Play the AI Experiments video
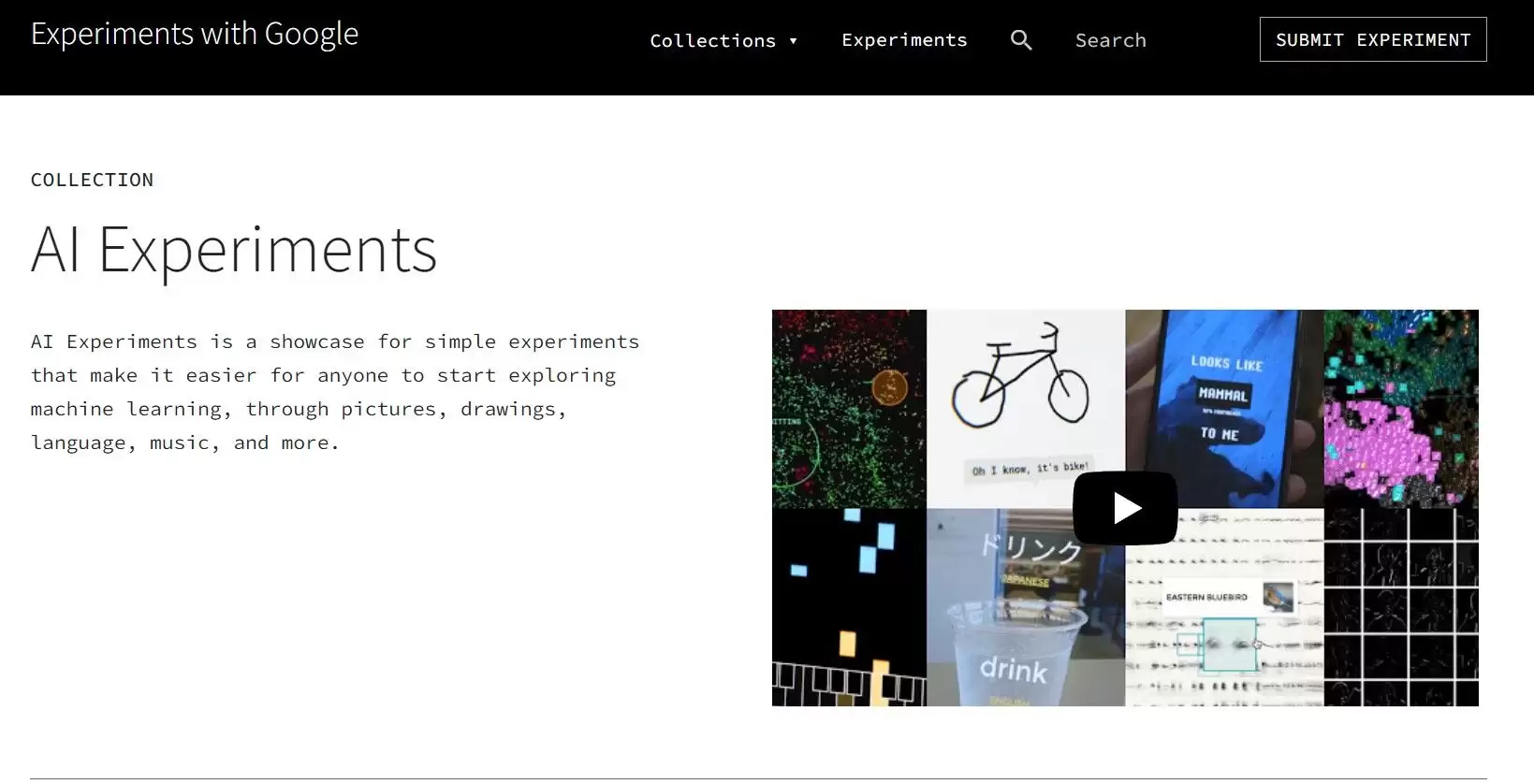 (1125, 508)
